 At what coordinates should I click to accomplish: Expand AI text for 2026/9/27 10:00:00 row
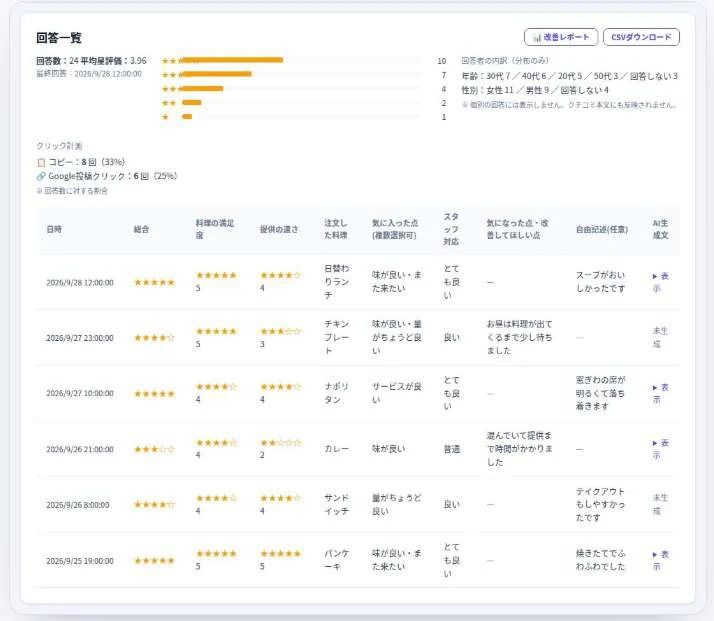(x=660, y=393)
